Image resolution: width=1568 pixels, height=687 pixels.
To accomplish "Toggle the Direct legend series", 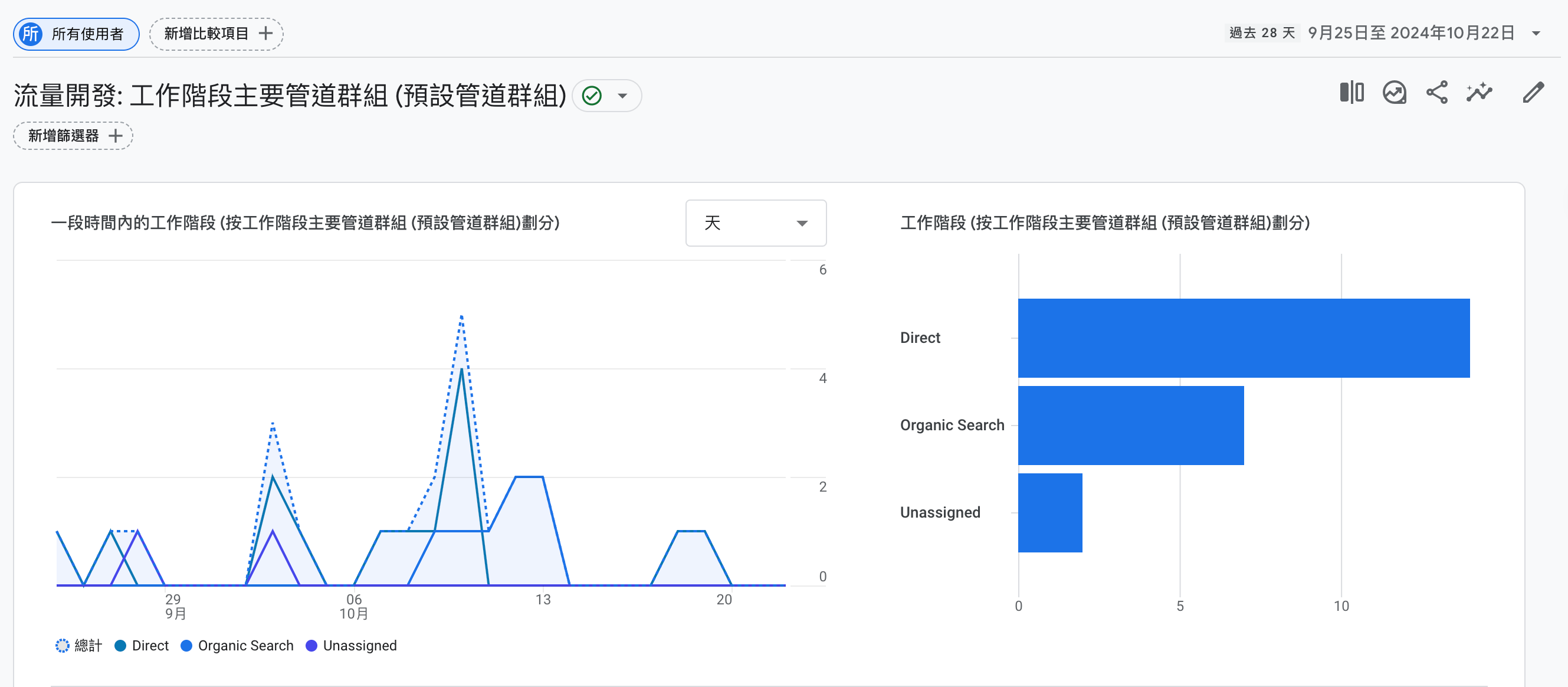I will click(x=142, y=646).
